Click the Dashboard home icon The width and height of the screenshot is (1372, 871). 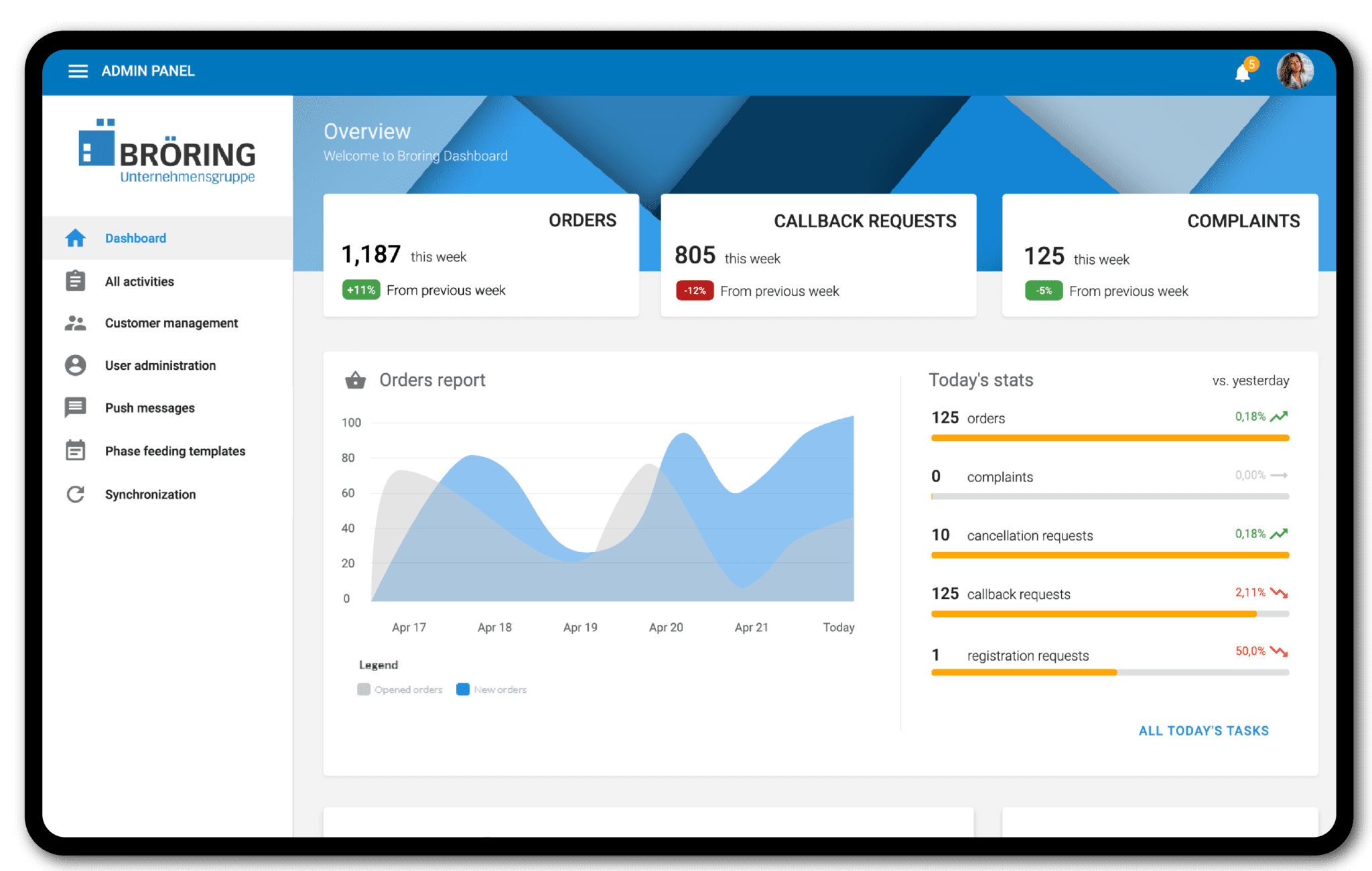(x=76, y=238)
